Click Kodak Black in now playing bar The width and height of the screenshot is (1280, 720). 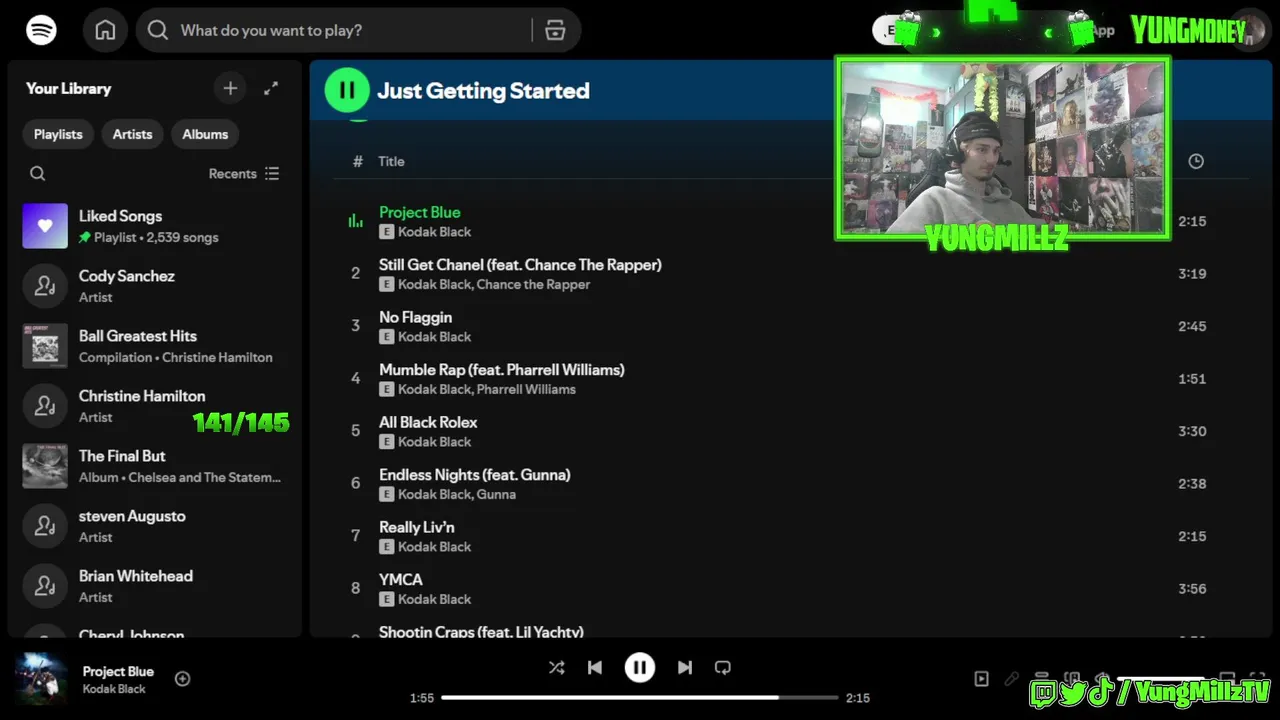[x=114, y=689]
